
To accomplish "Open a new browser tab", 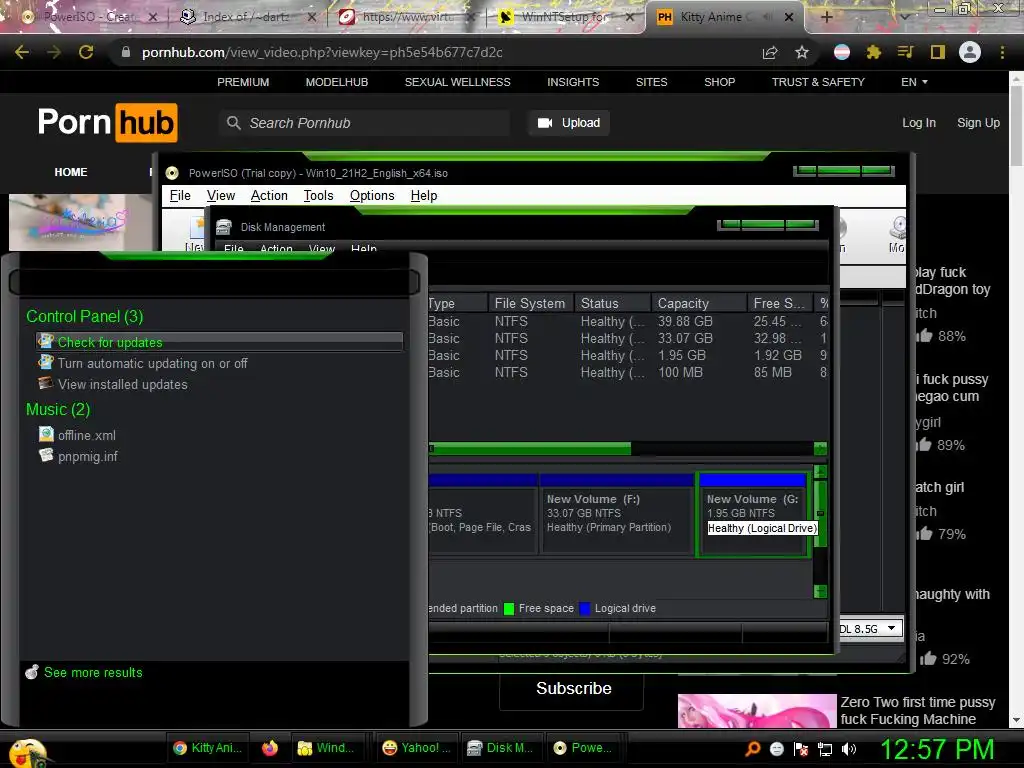I will tap(826, 17).
